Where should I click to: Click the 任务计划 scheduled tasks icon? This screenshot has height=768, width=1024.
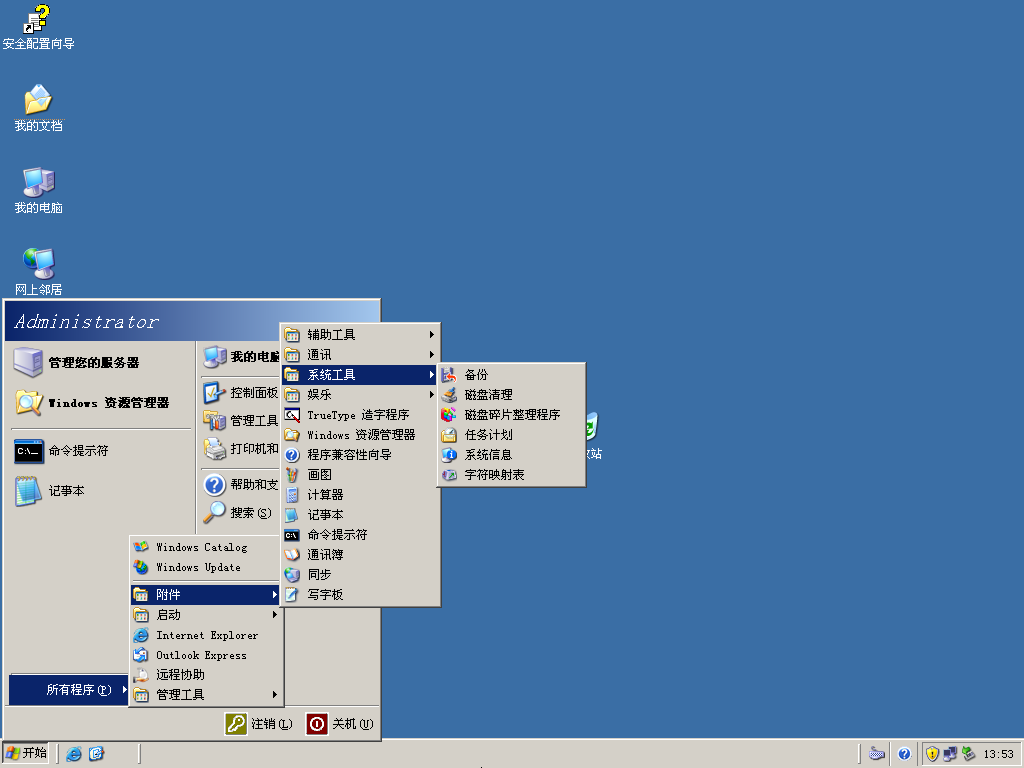tap(449, 435)
